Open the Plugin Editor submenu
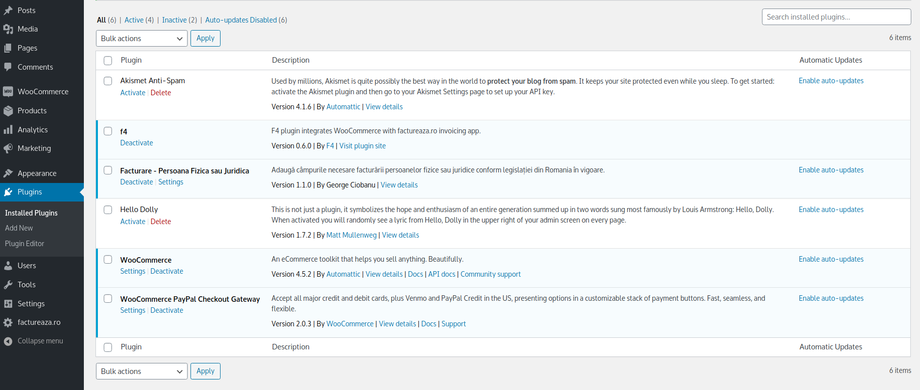 (24, 243)
